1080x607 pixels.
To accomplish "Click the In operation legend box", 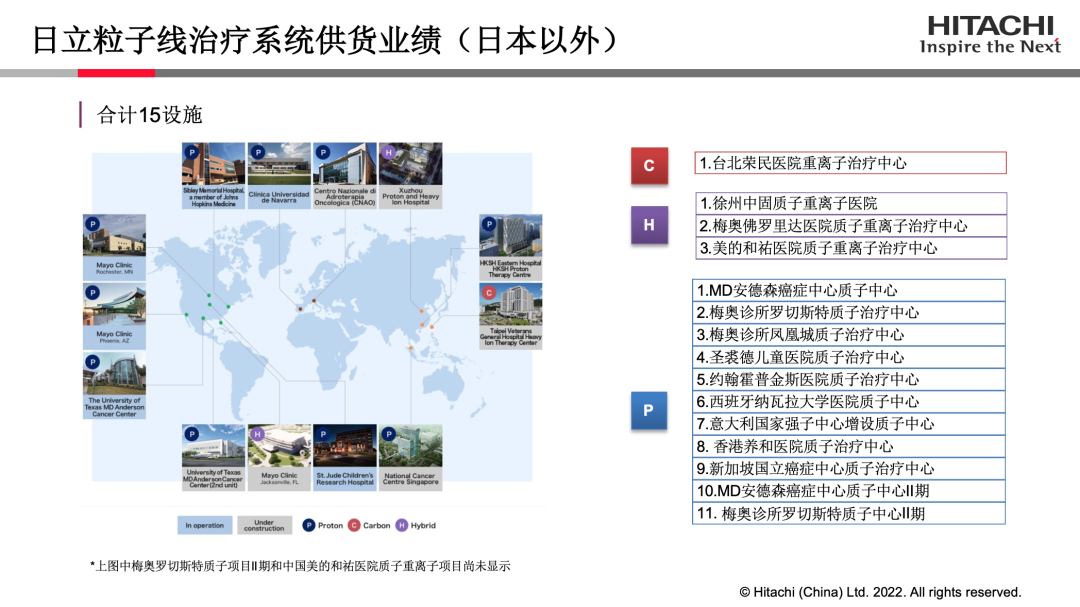I will (x=205, y=525).
